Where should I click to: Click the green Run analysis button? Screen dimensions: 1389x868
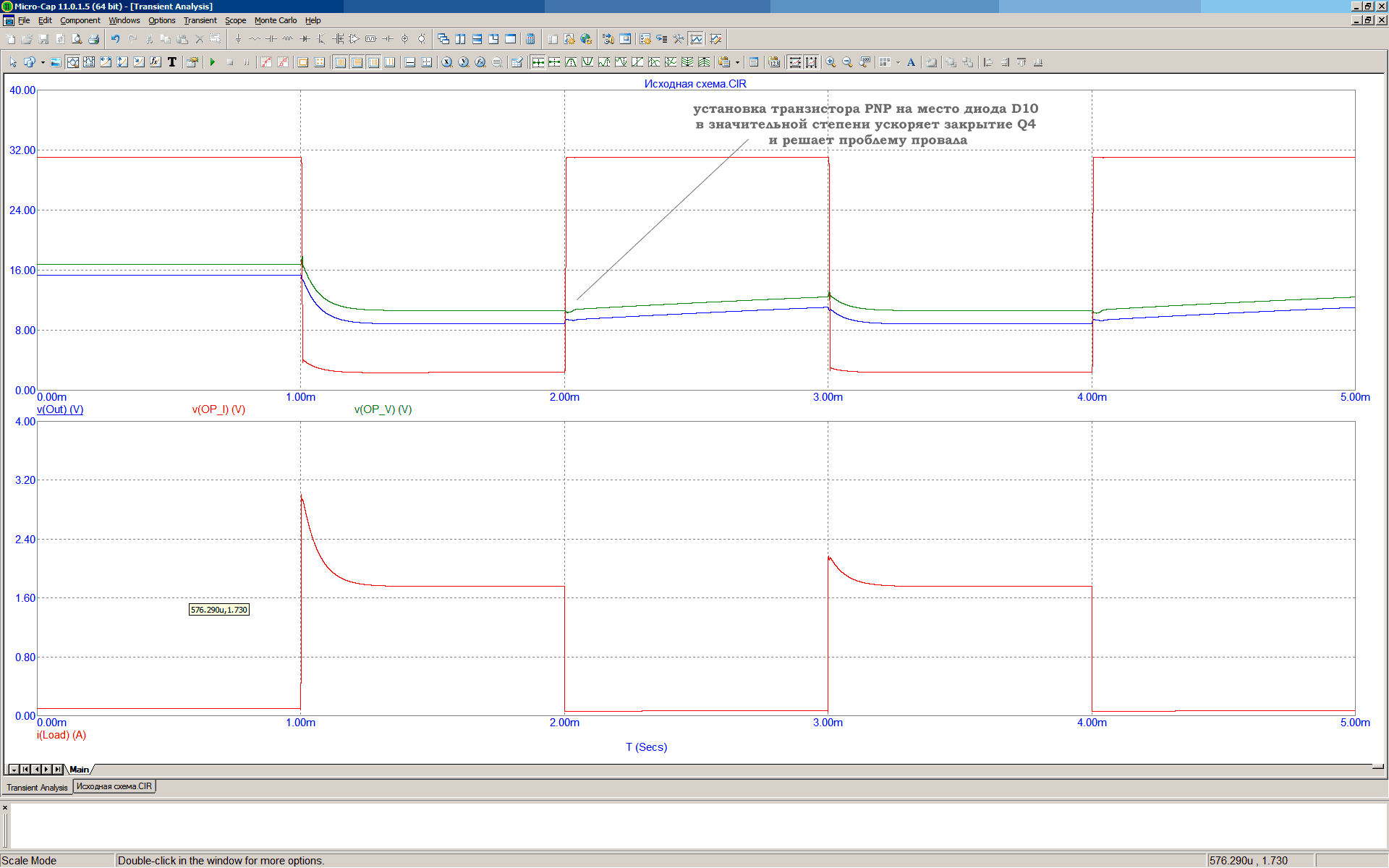(x=213, y=63)
